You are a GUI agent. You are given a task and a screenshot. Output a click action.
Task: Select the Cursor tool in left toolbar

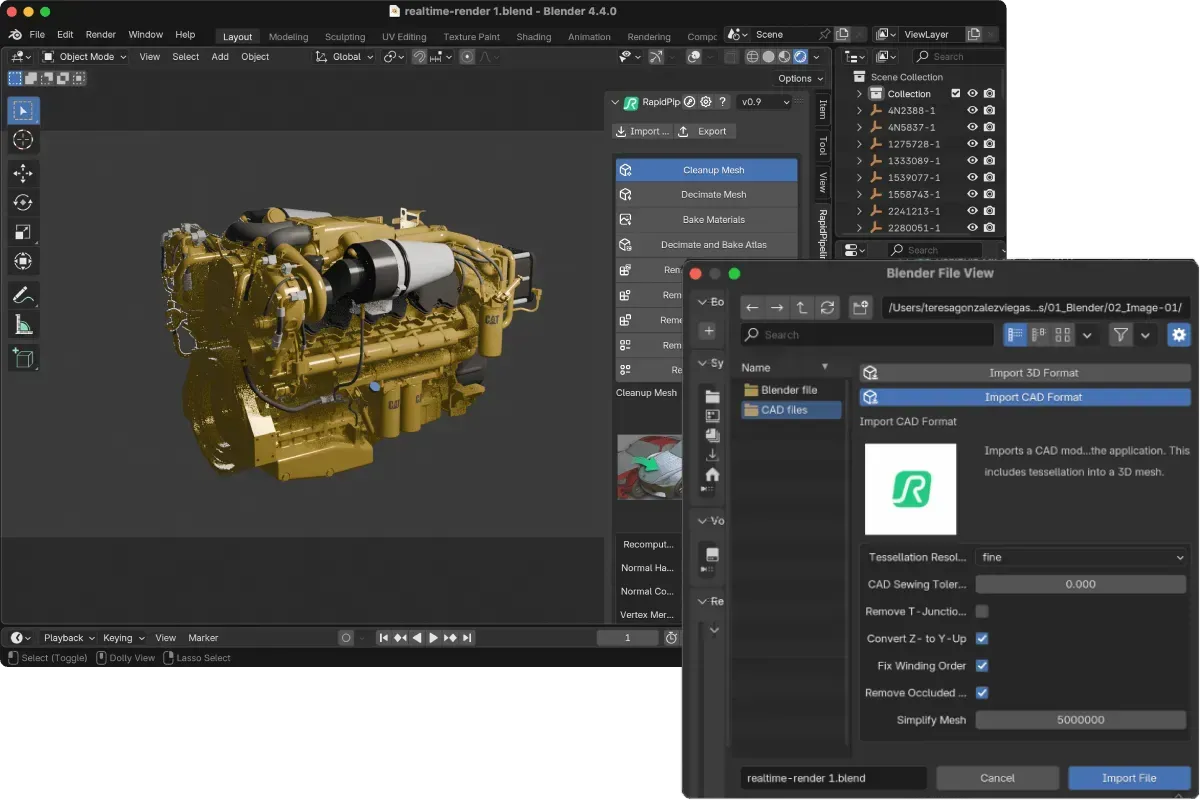[22, 140]
